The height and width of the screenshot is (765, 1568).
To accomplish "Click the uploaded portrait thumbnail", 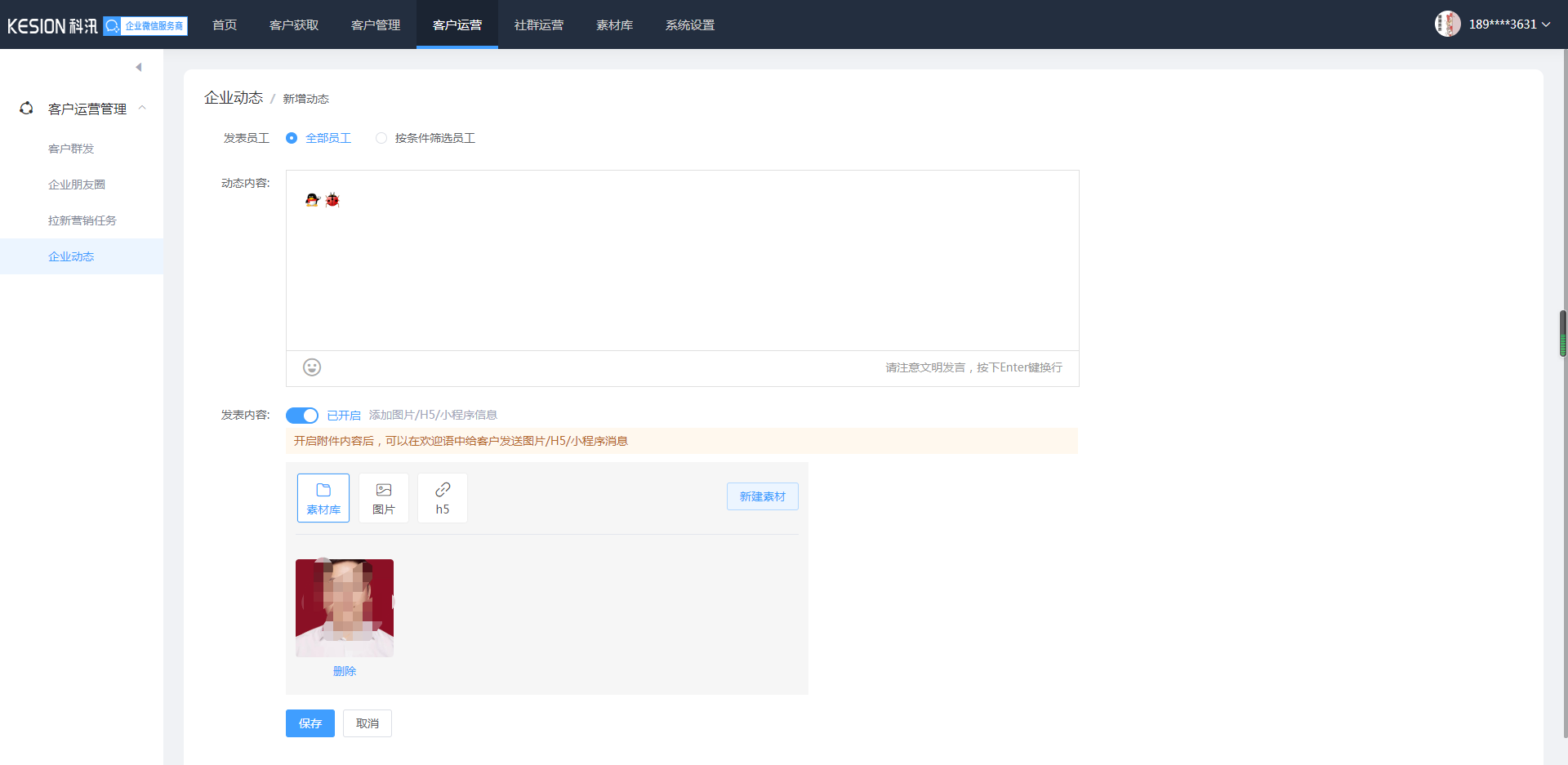I will (x=344, y=607).
